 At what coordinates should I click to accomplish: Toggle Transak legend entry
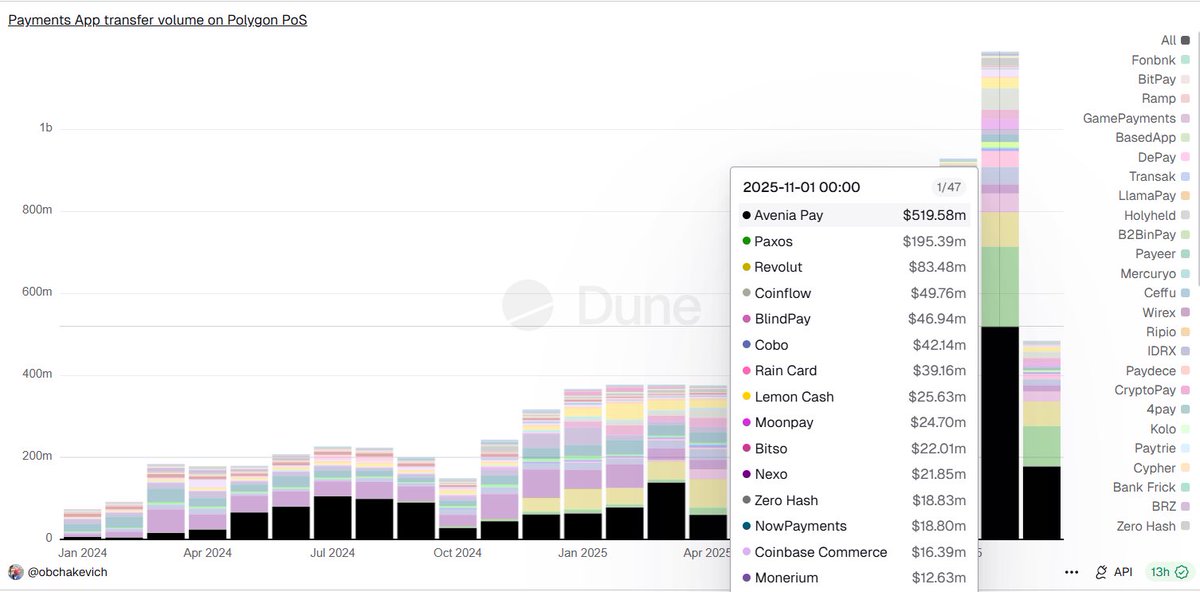[x=1160, y=176]
